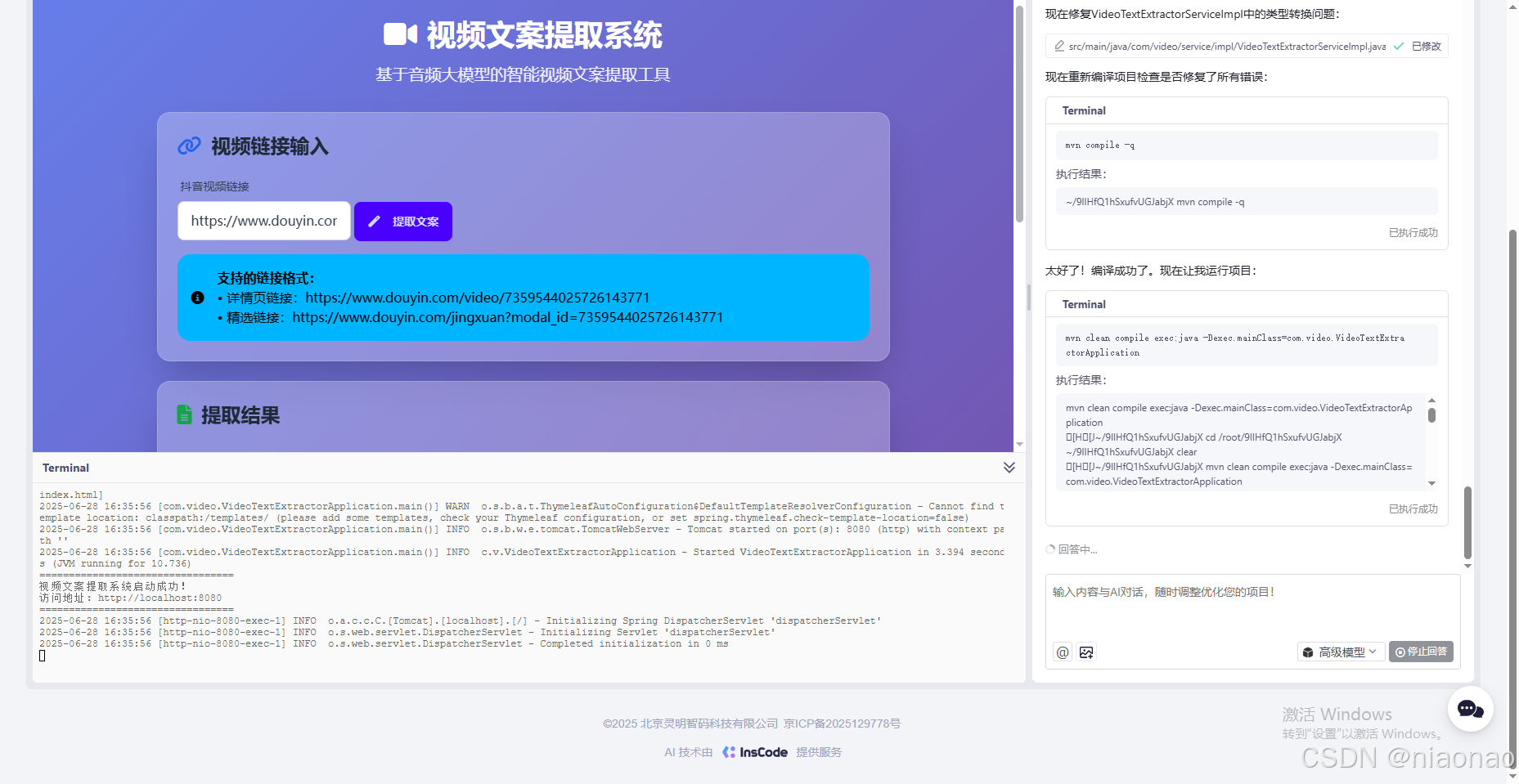1519x784 pixels.
Task: Click the InsCode logo icon in footer
Action: click(x=727, y=751)
